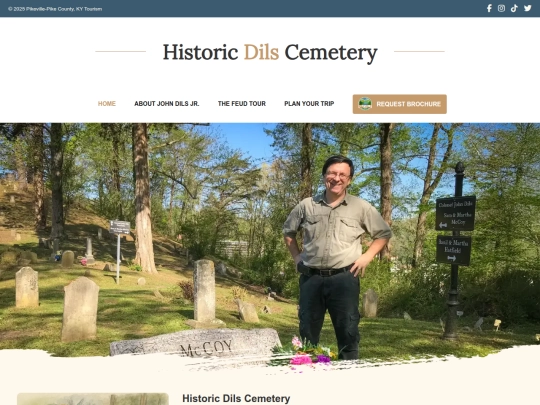Open Plan Your Trip menu item
Screen dimensions: 540x405
coord(309,104)
